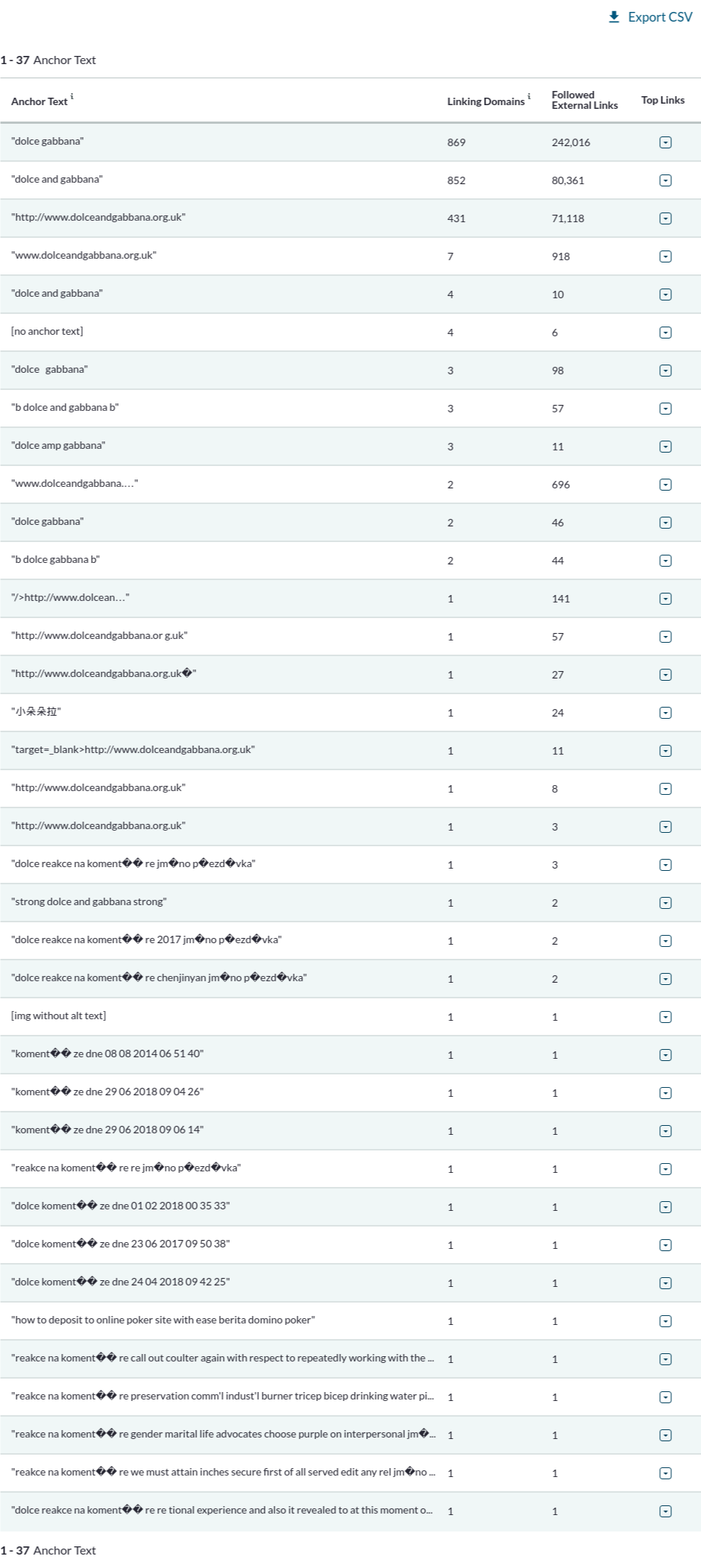Click the Top Links column header
The height and width of the screenshot is (1568, 701).
click(x=662, y=100)
